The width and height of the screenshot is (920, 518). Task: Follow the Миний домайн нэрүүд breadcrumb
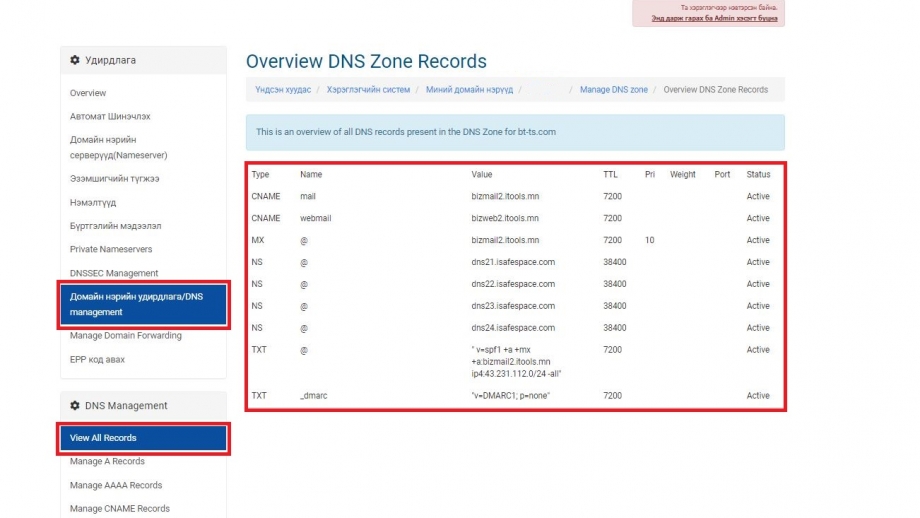[469, 90]
